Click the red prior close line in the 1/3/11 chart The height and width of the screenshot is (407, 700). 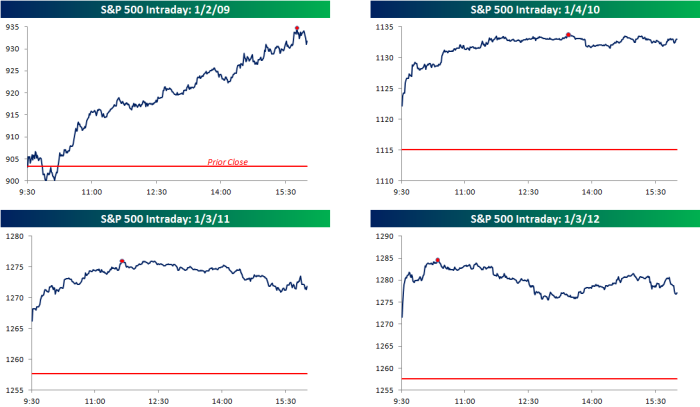pyautogui.click(x=170, y=373)
